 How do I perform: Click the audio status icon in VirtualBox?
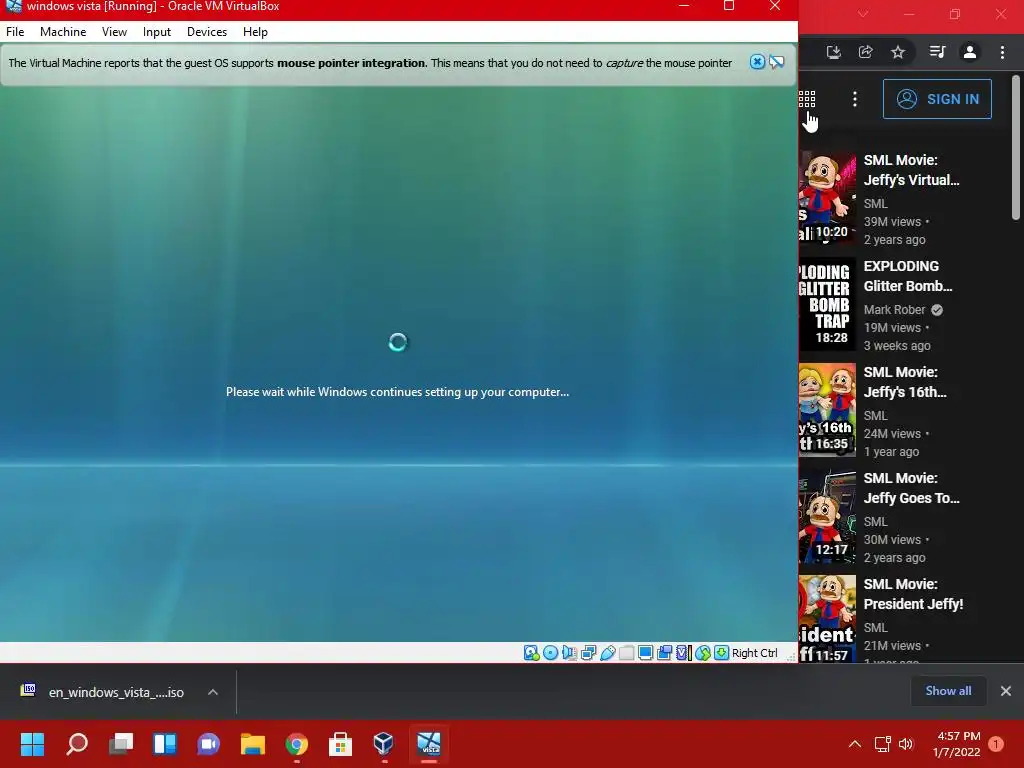point(569,653)
